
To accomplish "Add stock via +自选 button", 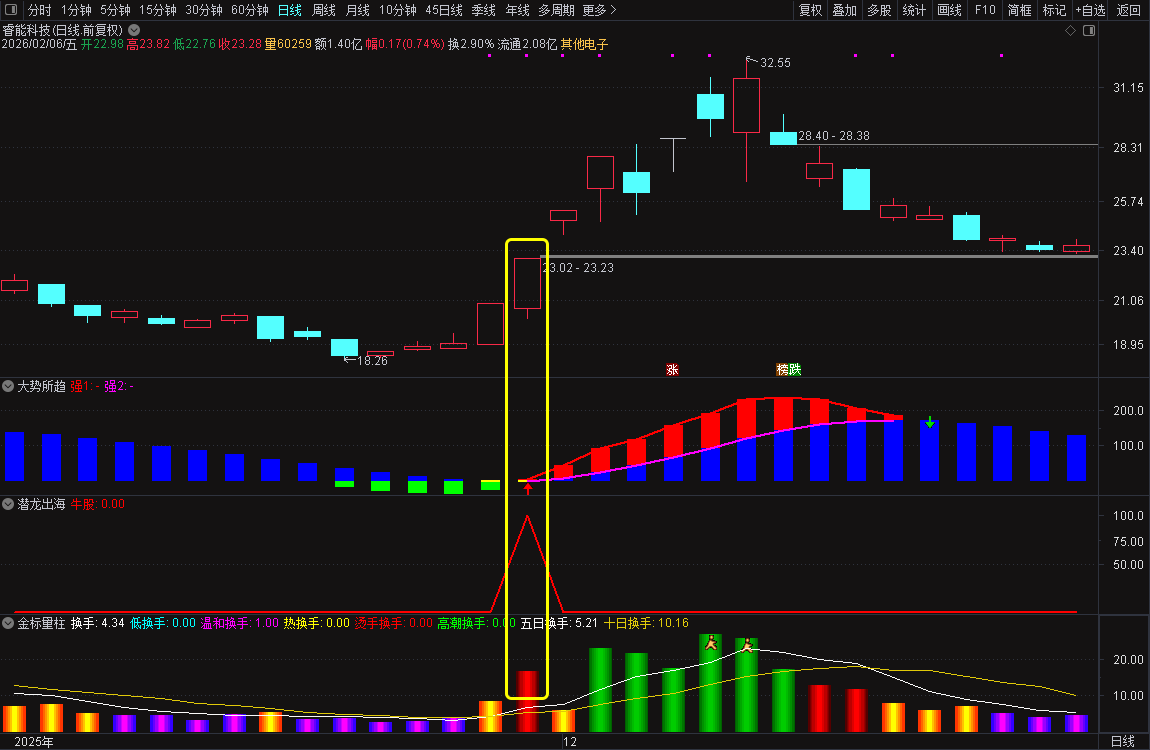I will click(x=1091, y=10).
